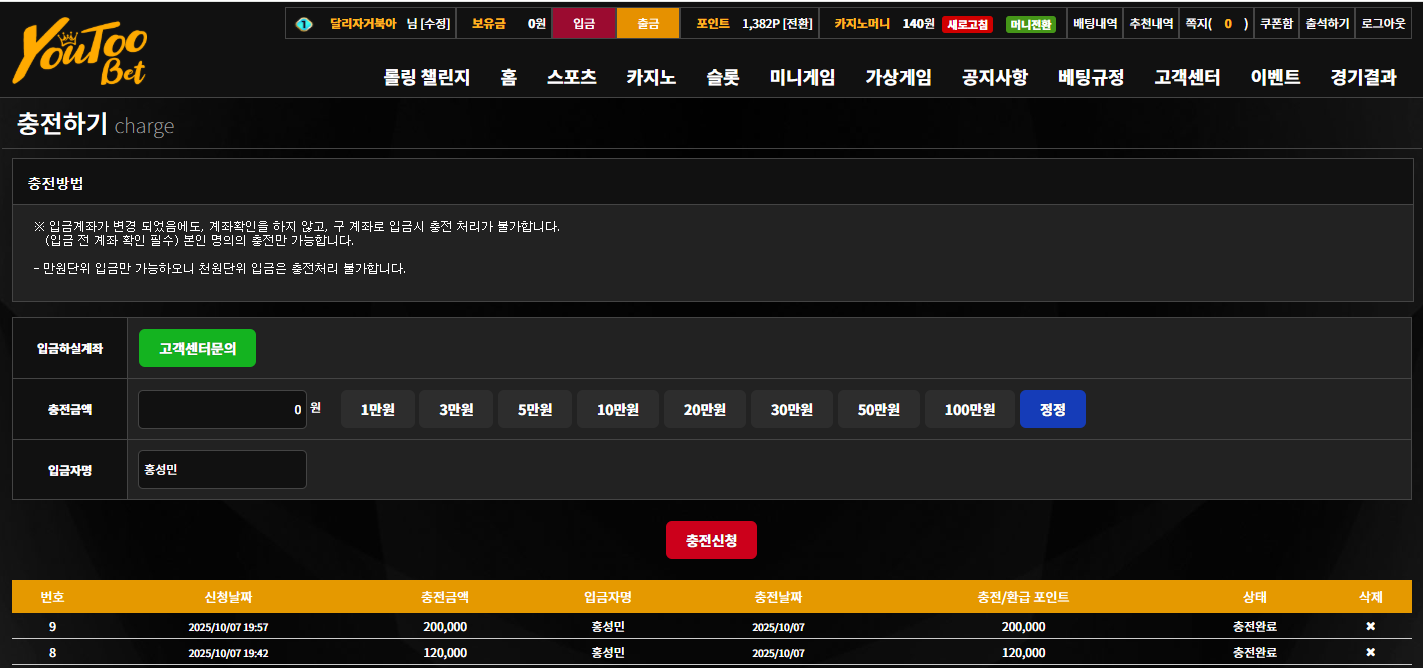Click the green 고객센터문의 button
Image resolution: width=1423 pixels, height=668 pixels.
coord(197,348)
